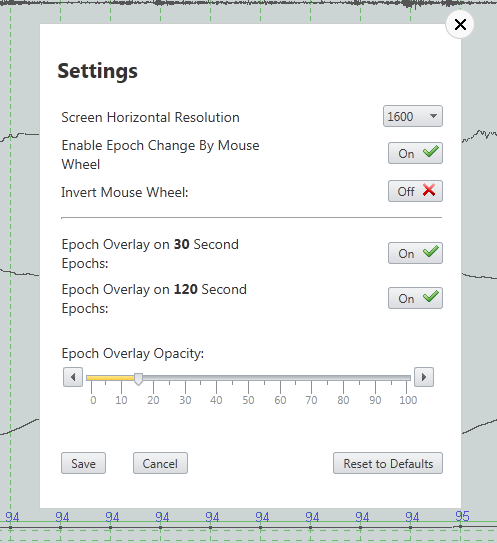
Task: Click the green checkmark on mouse wheel toggle
Action: pyautogui.click(x=431, y=152)
